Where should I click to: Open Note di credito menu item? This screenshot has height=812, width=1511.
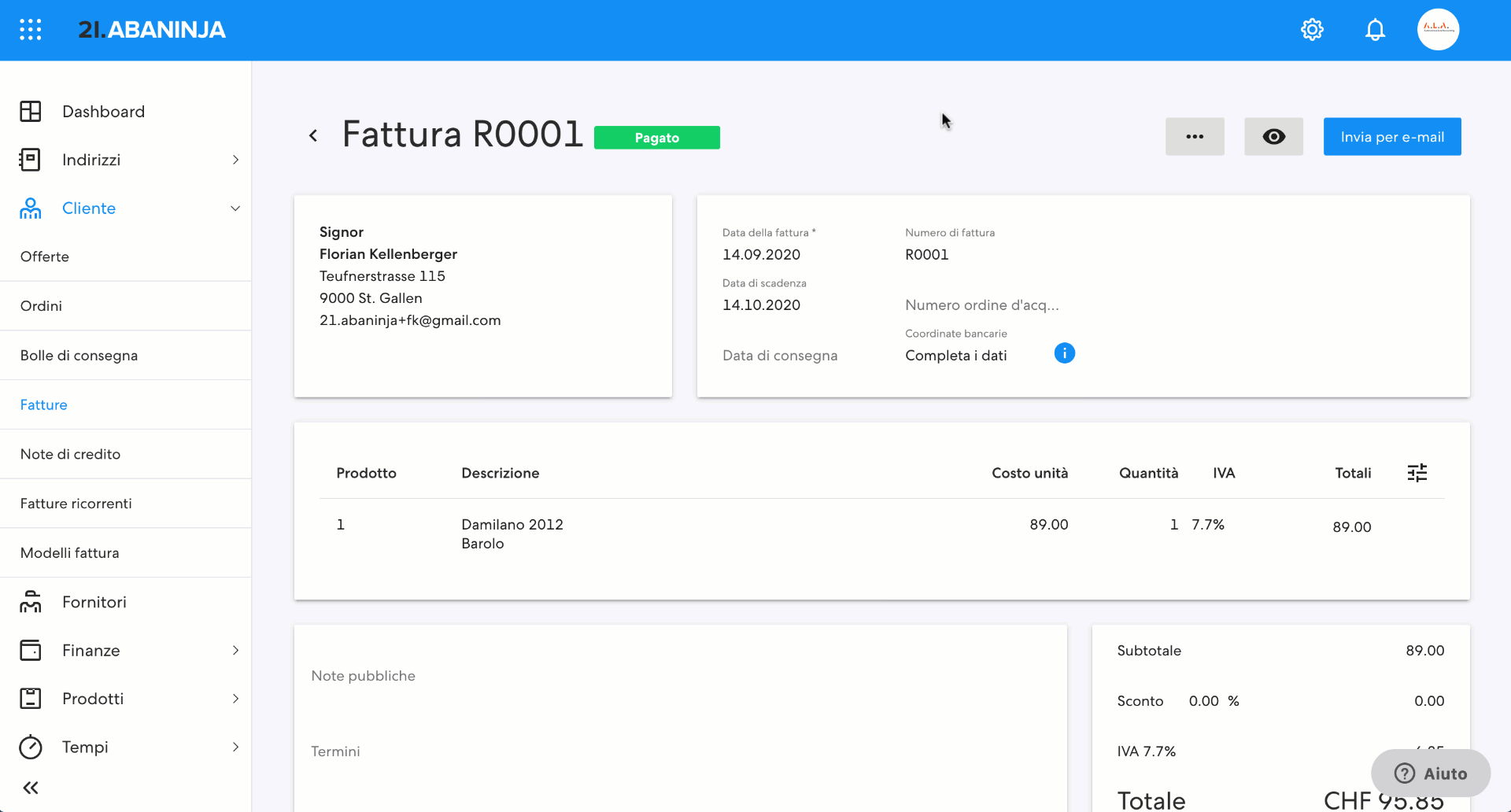click(71, 454)
